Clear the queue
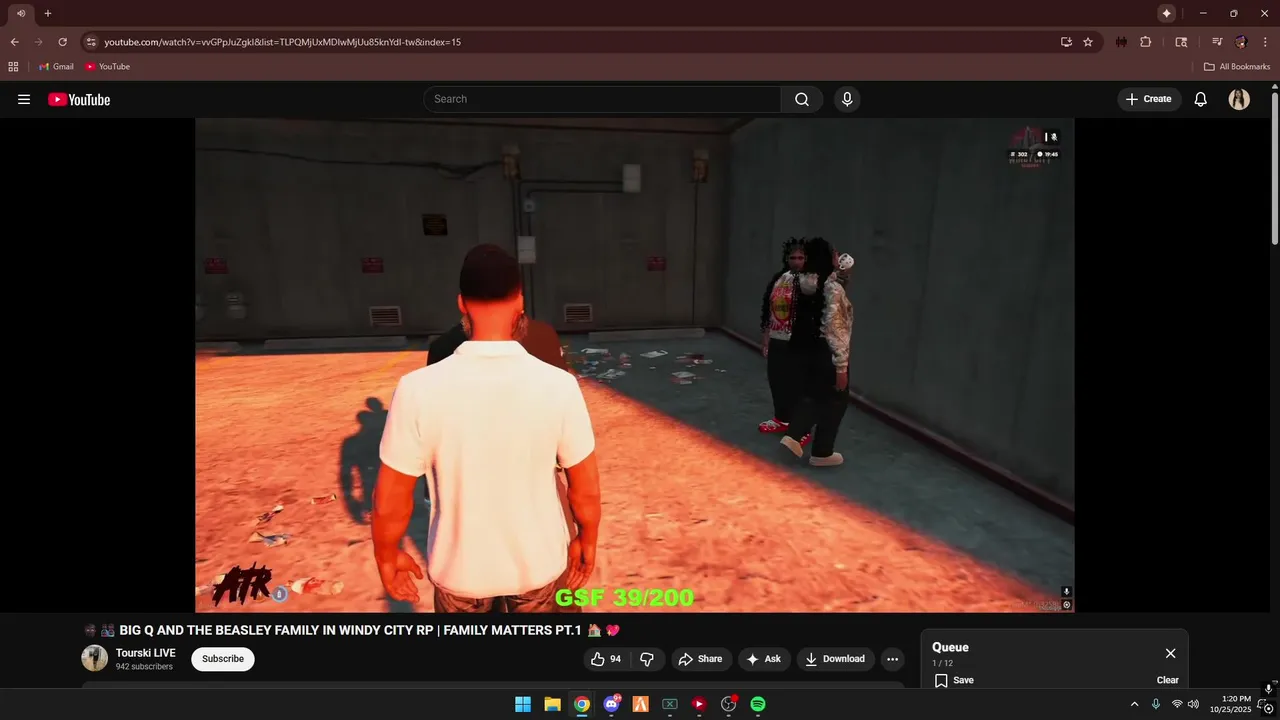Image resolution: width=1280 pixels, height=720 pixels. coord(1168,680)
